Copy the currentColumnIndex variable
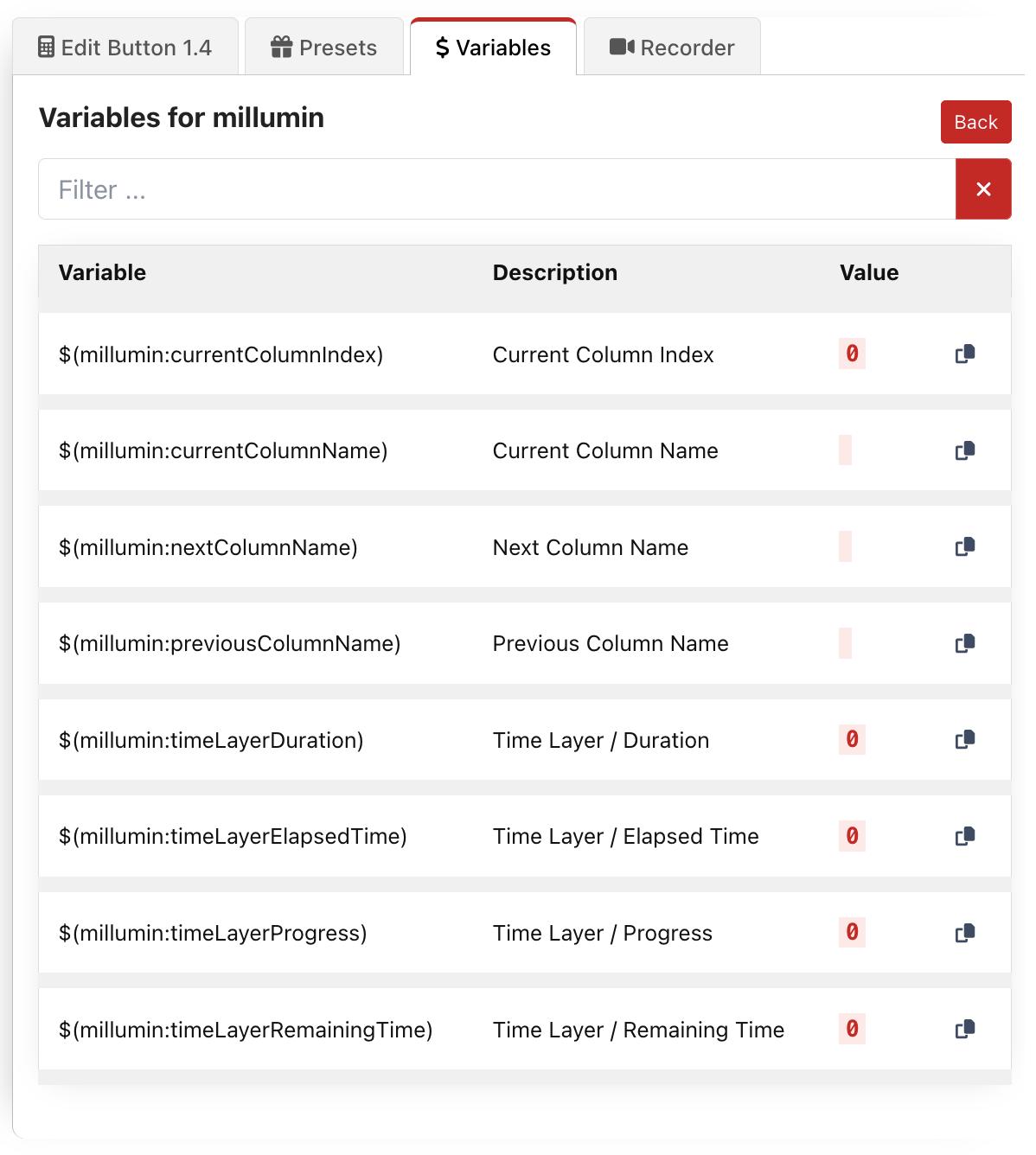This screenshot has width=1036, height=1155. (965, 354)
